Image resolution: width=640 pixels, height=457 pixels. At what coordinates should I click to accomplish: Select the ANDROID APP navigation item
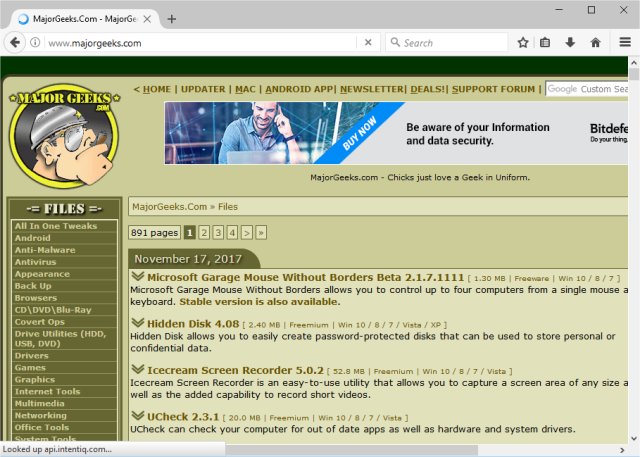(297, 89)
